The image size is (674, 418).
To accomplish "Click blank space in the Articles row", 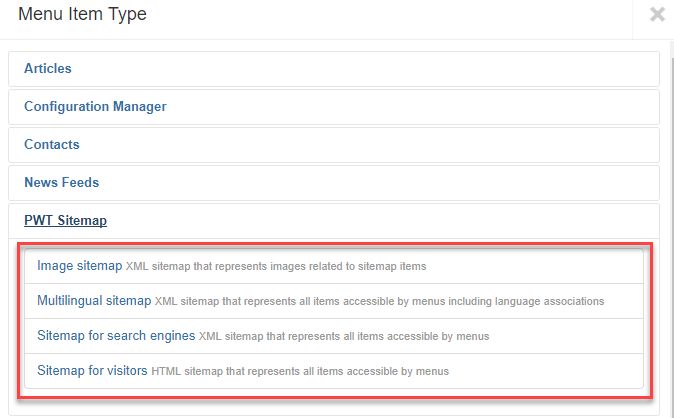I will point(400,69).
